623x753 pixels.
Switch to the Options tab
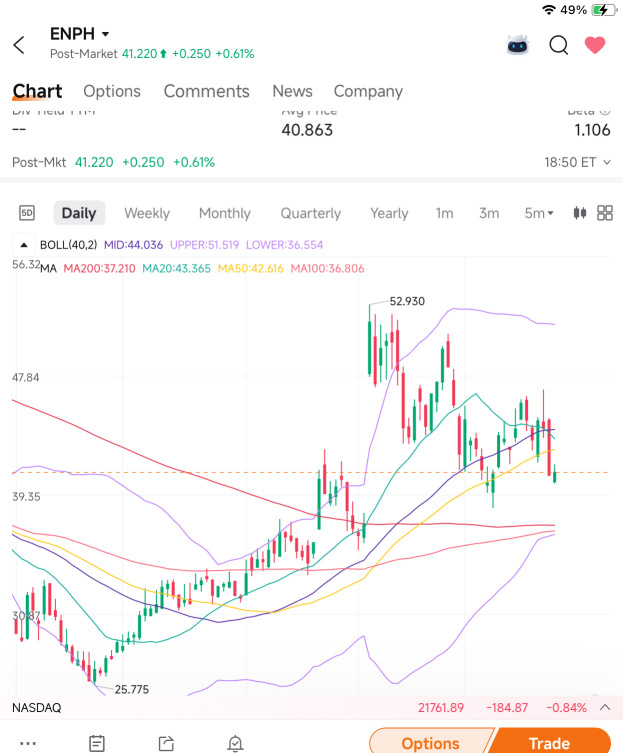coord(112,91)
